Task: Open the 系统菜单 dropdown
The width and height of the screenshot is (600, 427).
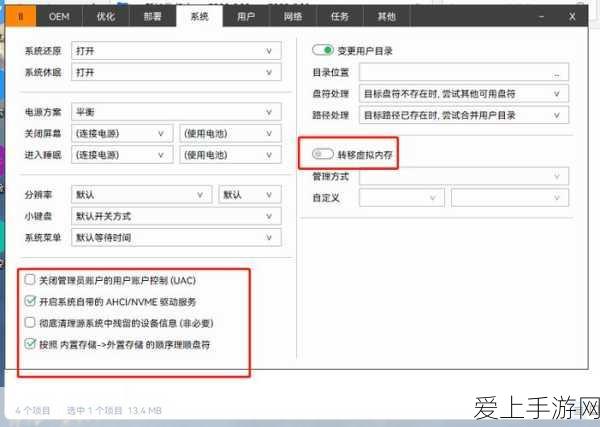Action: 176,237
